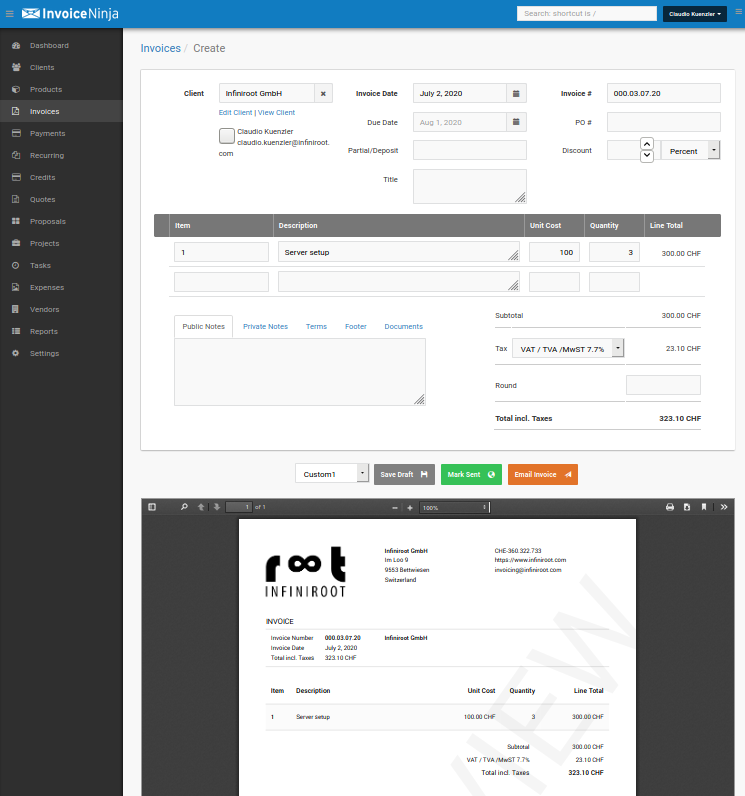Zoom in on the PDF preview
Image resolution: width=745 pixels, height=796 pixels.
409,508
